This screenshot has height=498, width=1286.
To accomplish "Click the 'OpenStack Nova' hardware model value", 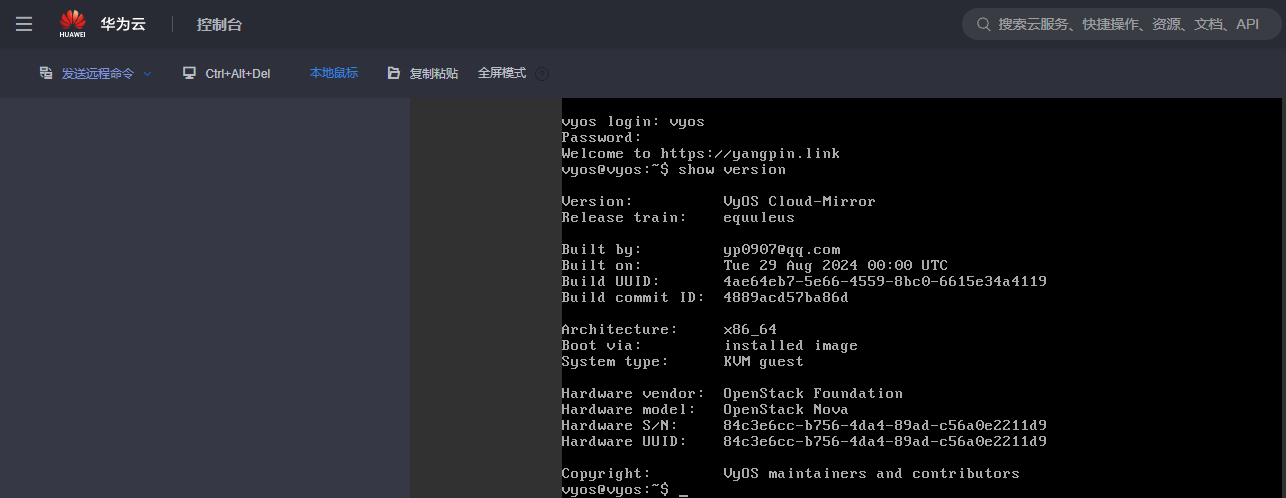I will point(786,409).
